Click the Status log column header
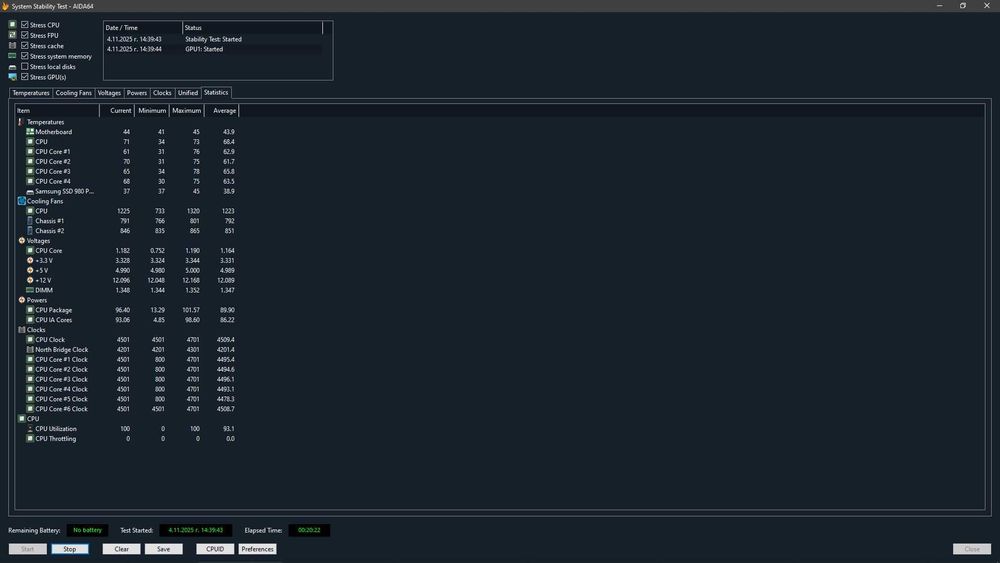Screen dimensions: 1000x563 tap(253, 28)
